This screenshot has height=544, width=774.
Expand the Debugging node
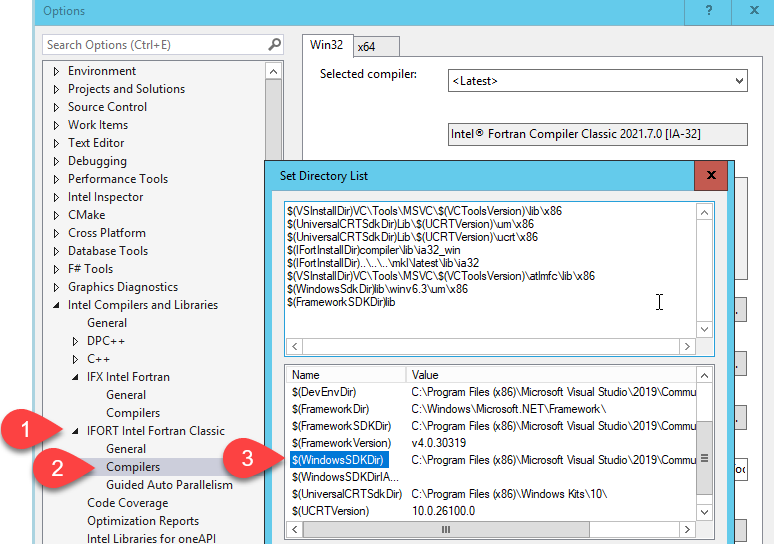click(x=56, y=161)
